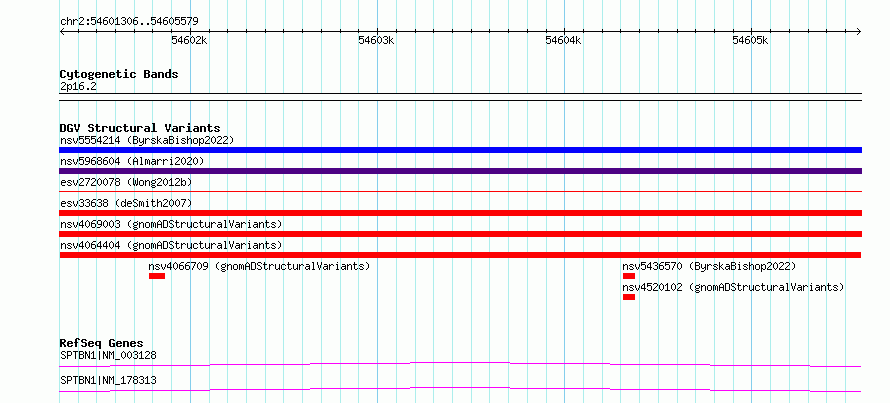Open the nsv4520102 (gnomADStructuralVariants) label
The height and width of the screenshot is (403, 890).
click(733, 287)
